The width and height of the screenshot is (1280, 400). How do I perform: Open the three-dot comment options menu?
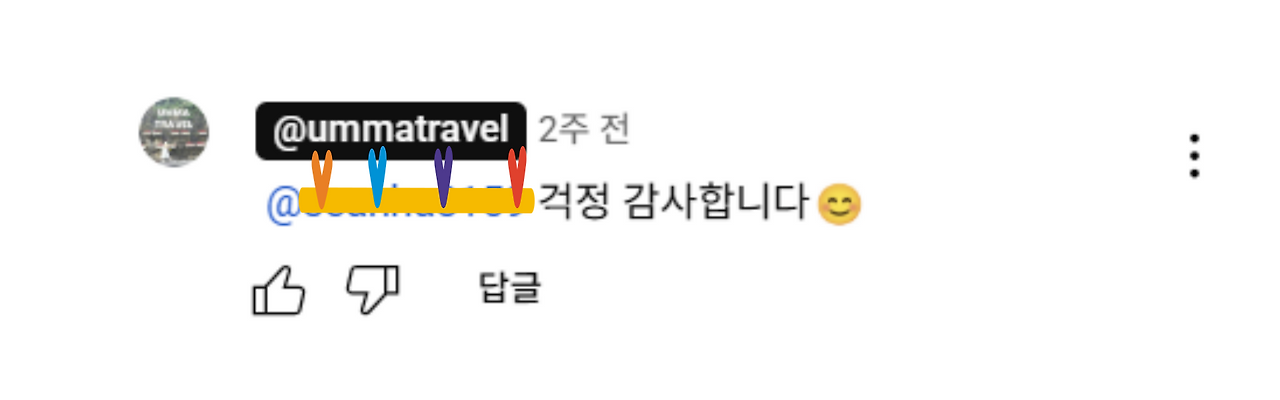1194,156
